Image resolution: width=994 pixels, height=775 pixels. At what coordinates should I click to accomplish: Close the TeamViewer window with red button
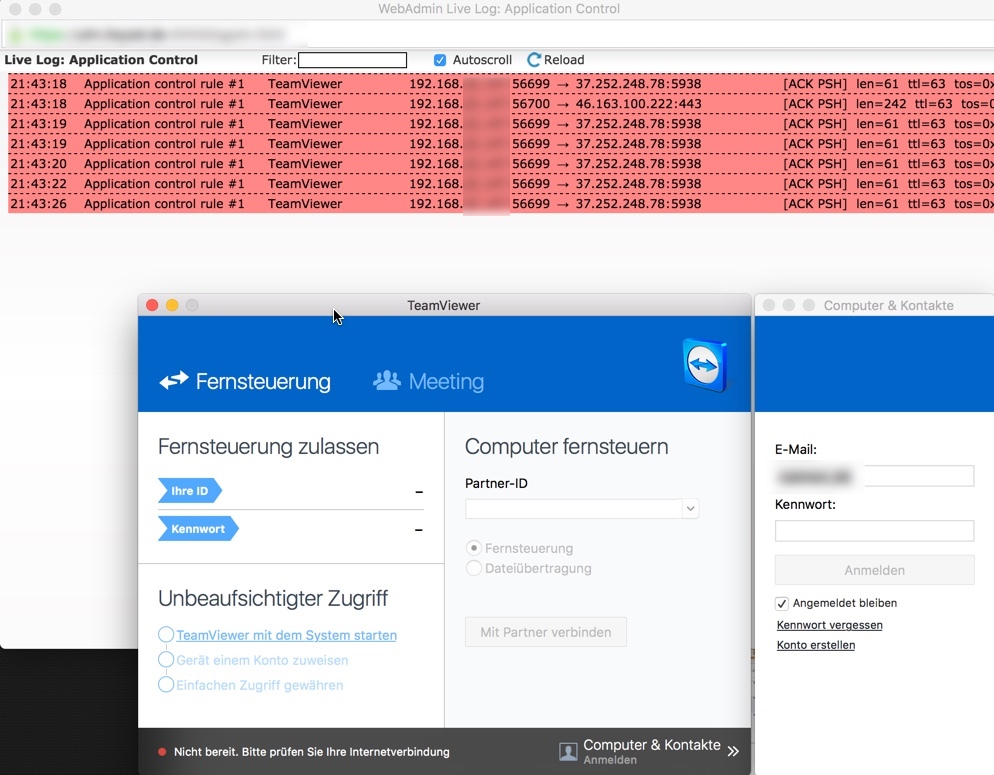(x=152, y=305)
